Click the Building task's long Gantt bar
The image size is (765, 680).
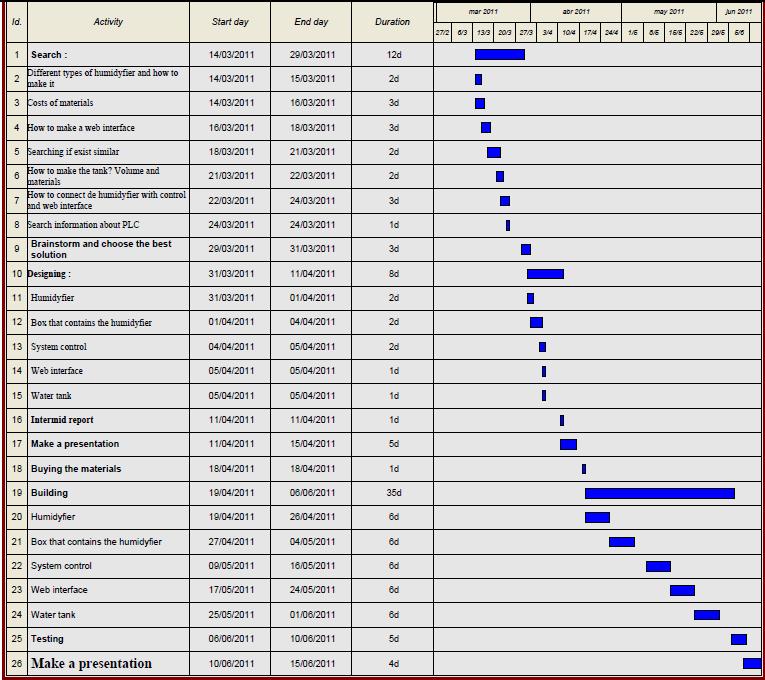659,493
